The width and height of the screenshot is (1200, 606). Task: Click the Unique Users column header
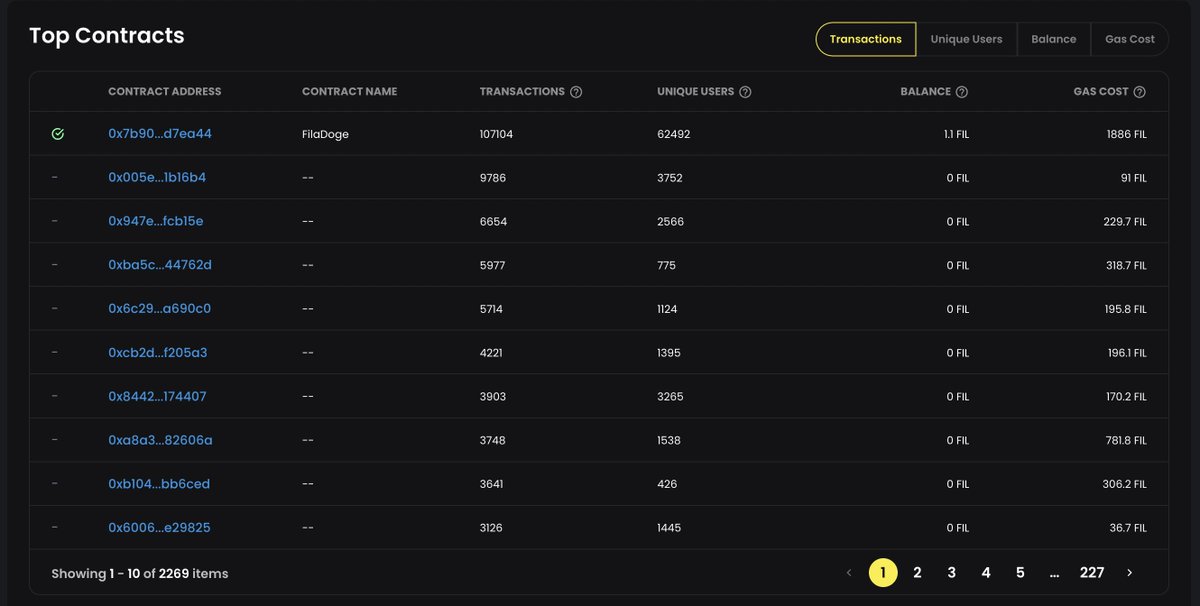[695, 92]
